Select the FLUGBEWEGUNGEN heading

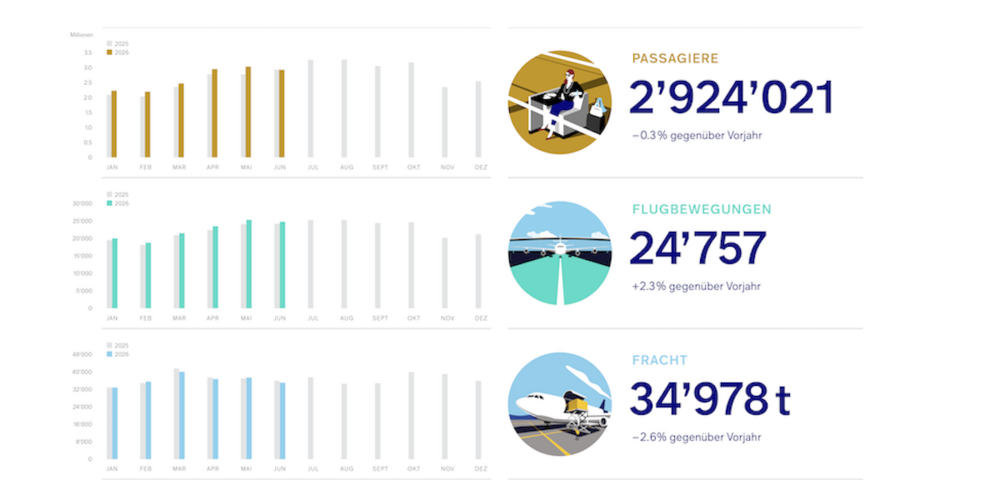[701, 209]
